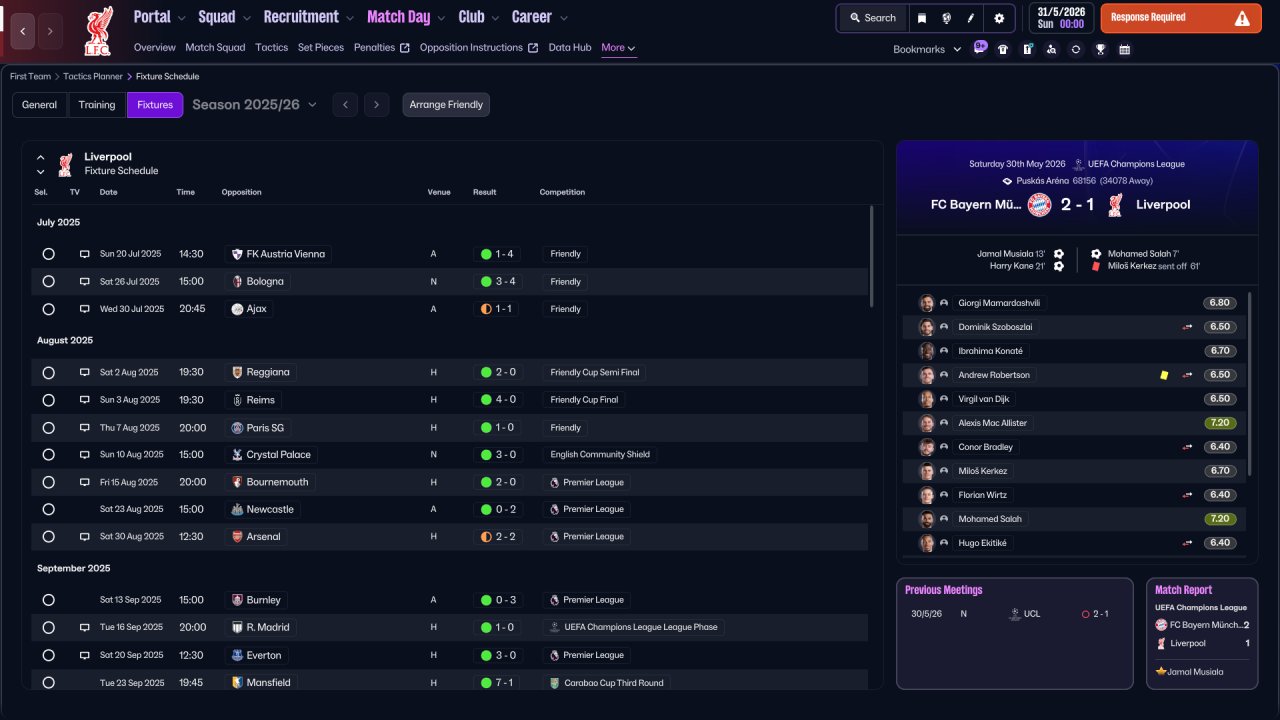Go to next season with right arrow
The image size is (1280, 720).
tap(376, 105)
